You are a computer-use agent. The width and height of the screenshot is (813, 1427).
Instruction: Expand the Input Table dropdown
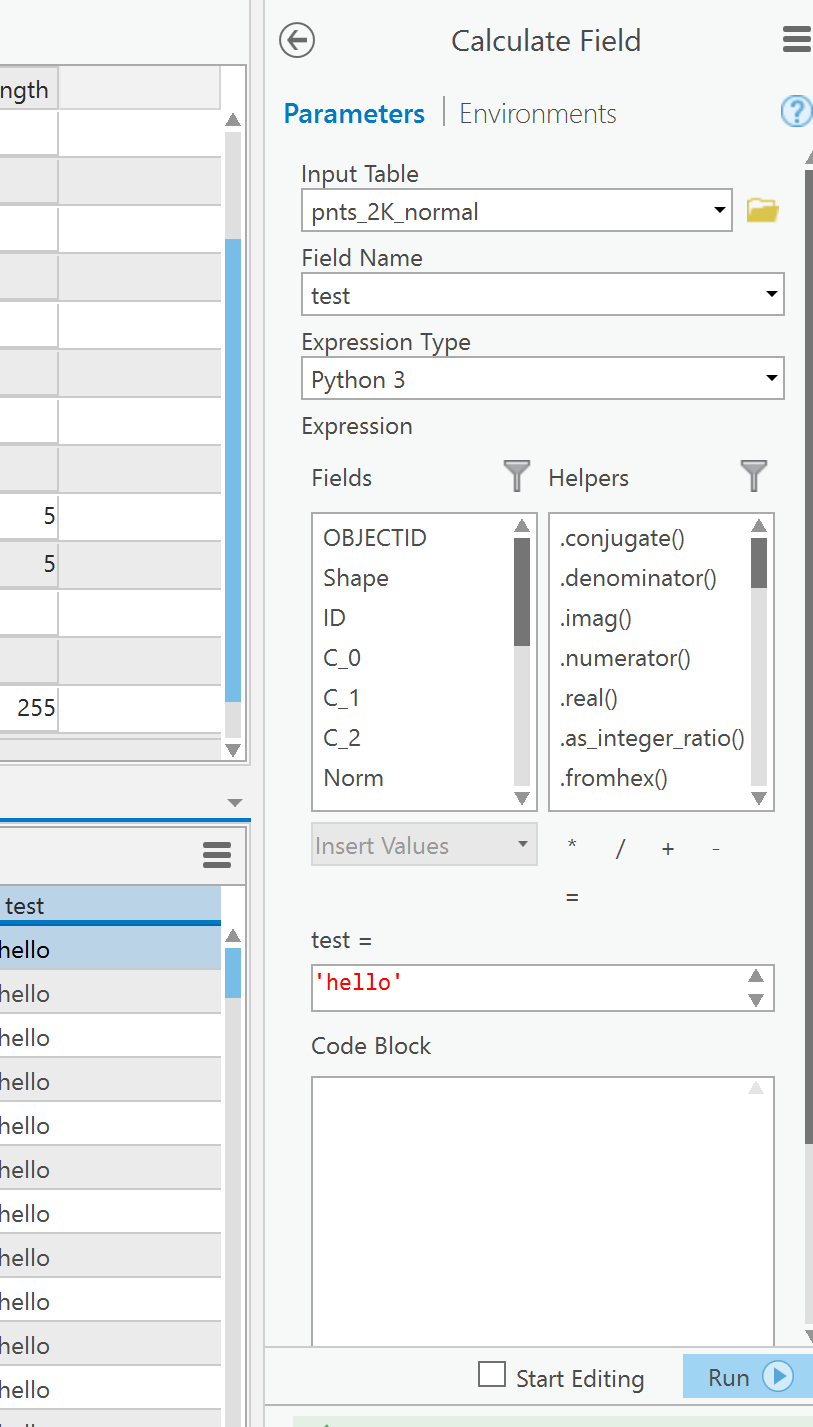point(719,211)
